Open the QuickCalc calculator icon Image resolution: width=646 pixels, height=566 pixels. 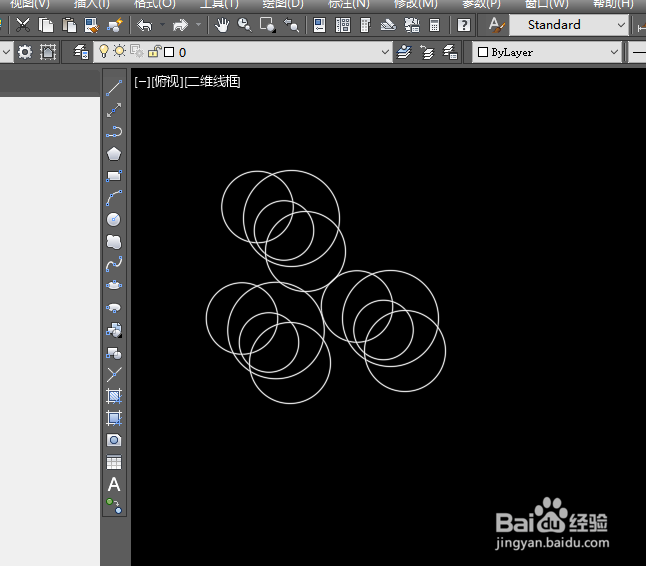pos(434,25)
